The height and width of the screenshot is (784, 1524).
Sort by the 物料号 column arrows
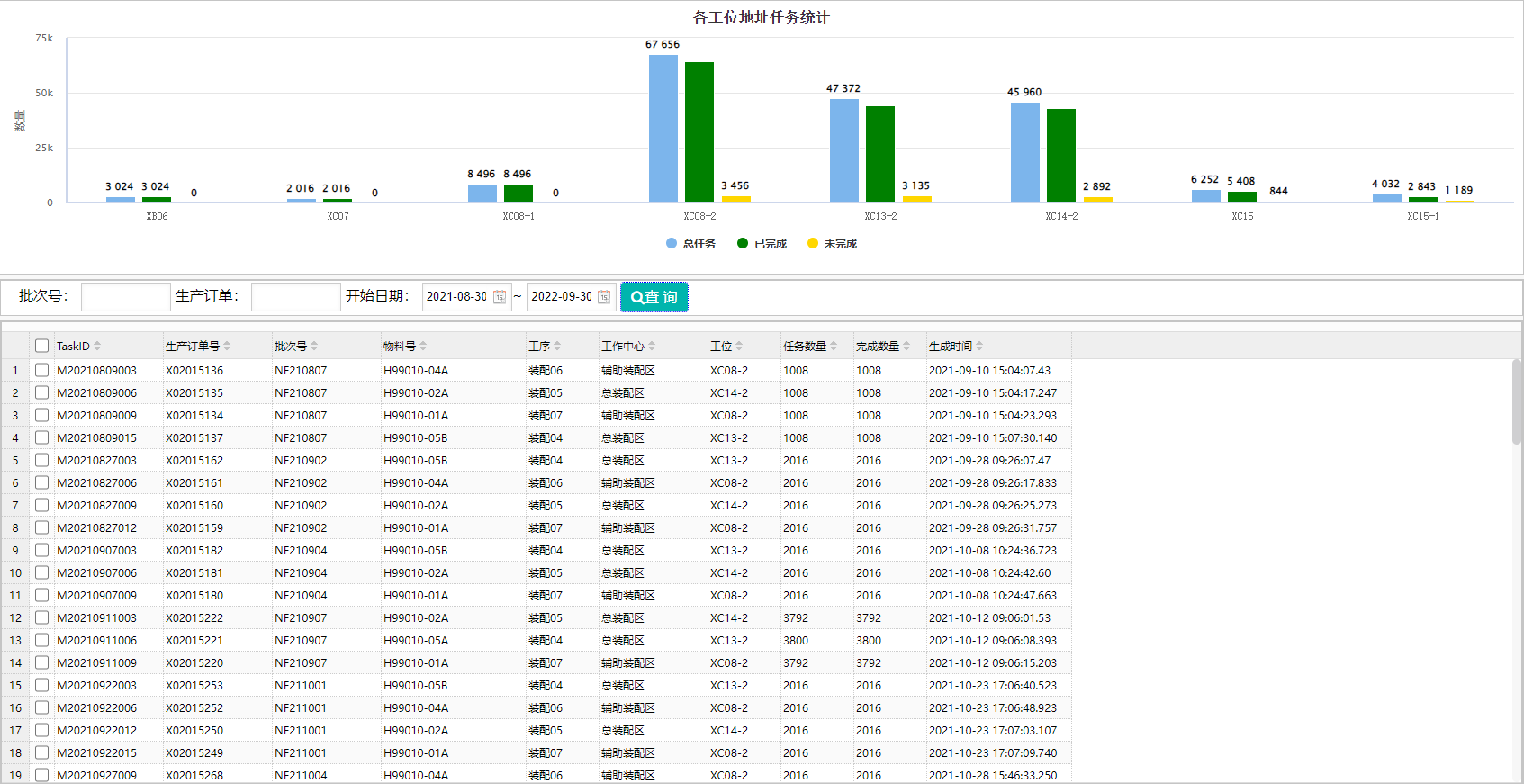pyautogui.click(x=423, y=346)
